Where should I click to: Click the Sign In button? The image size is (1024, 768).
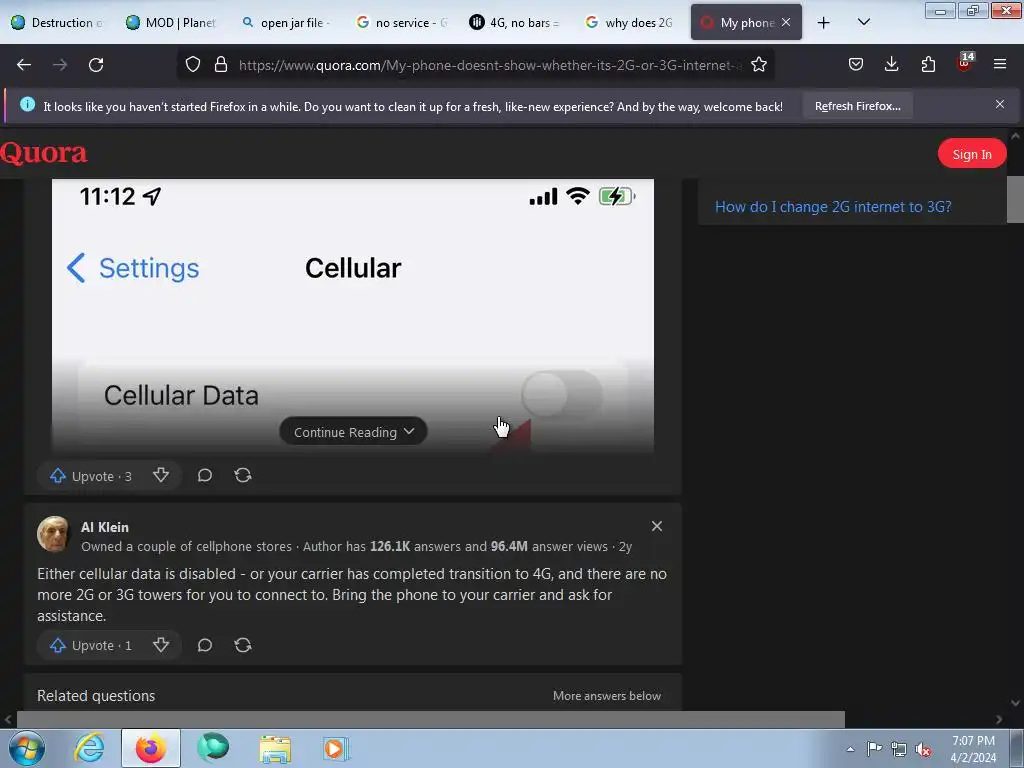972,154
